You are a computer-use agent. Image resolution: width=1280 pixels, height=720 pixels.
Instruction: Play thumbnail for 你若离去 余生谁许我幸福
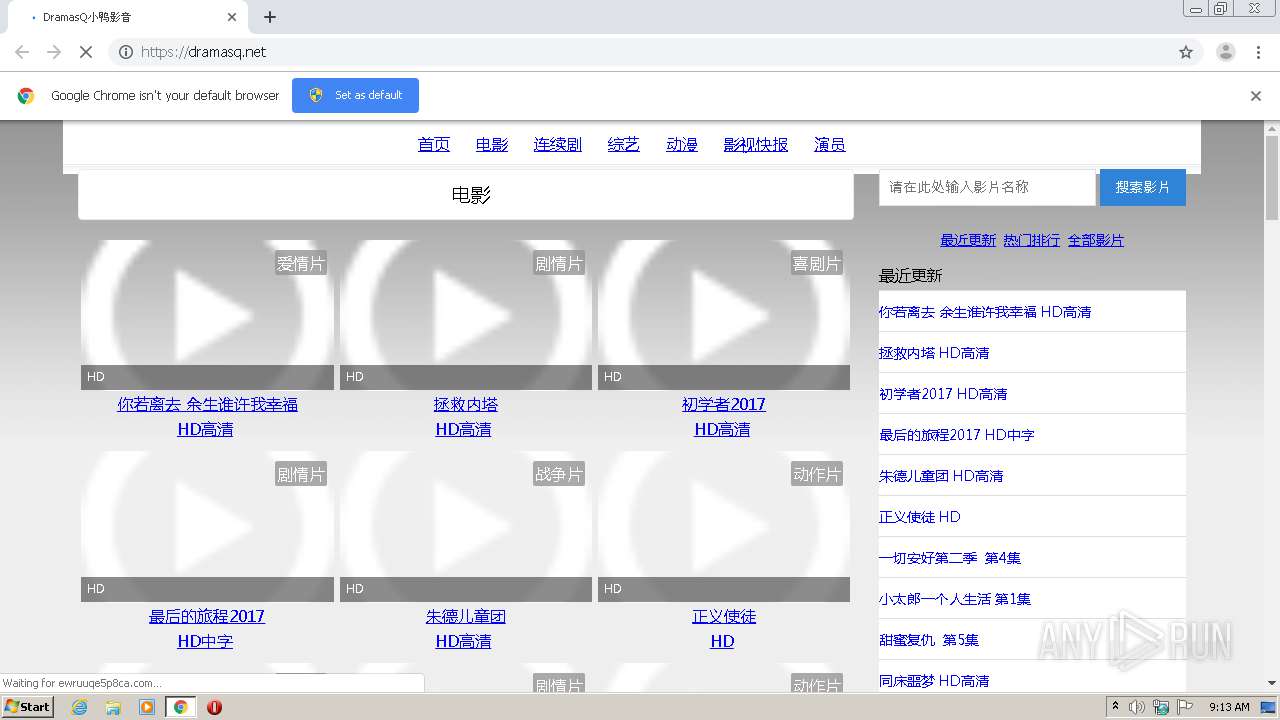click(207, 315)
